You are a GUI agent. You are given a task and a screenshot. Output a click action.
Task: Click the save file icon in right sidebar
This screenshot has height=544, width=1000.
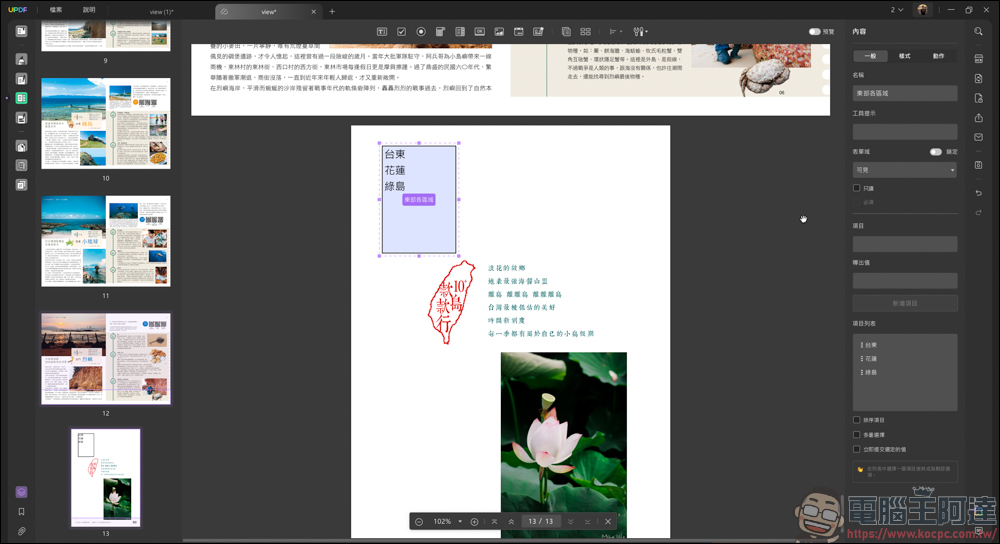978,165
